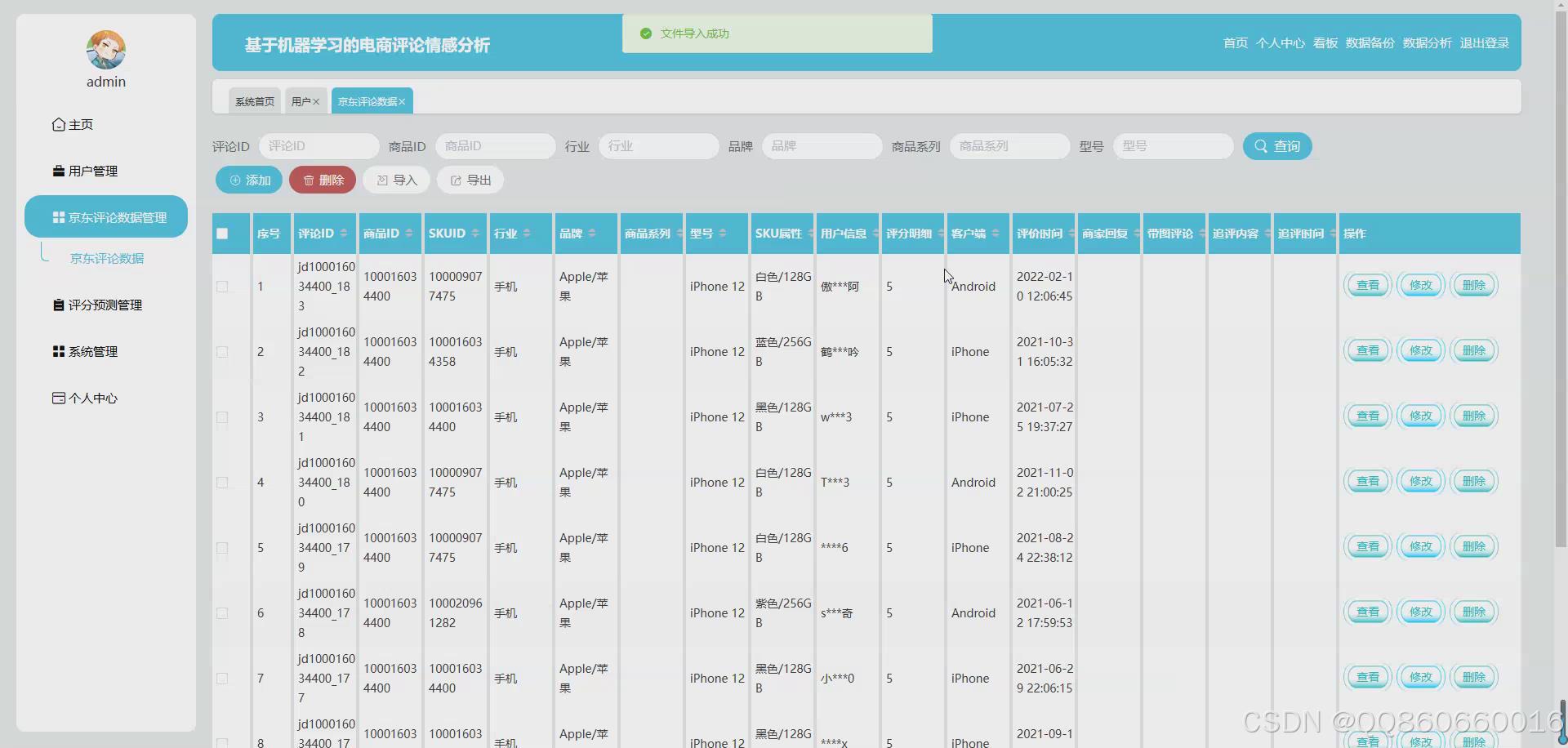Click the 紫色/256GB SKU cell
Image resolution: width=1568 pixels, height=748 pixels.
point(783,613)
